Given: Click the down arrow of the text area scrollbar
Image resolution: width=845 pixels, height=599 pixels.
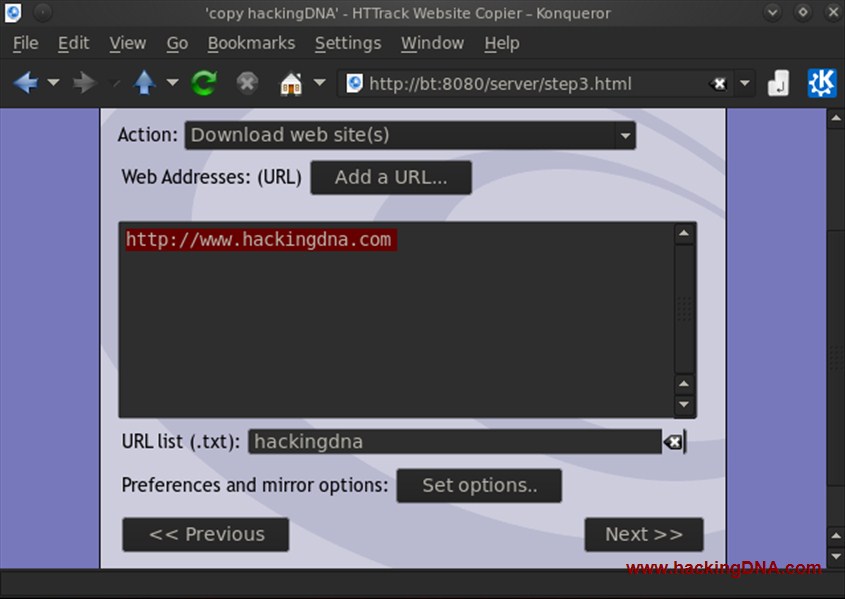Looking at the screenshot, I should click(685, 405).
